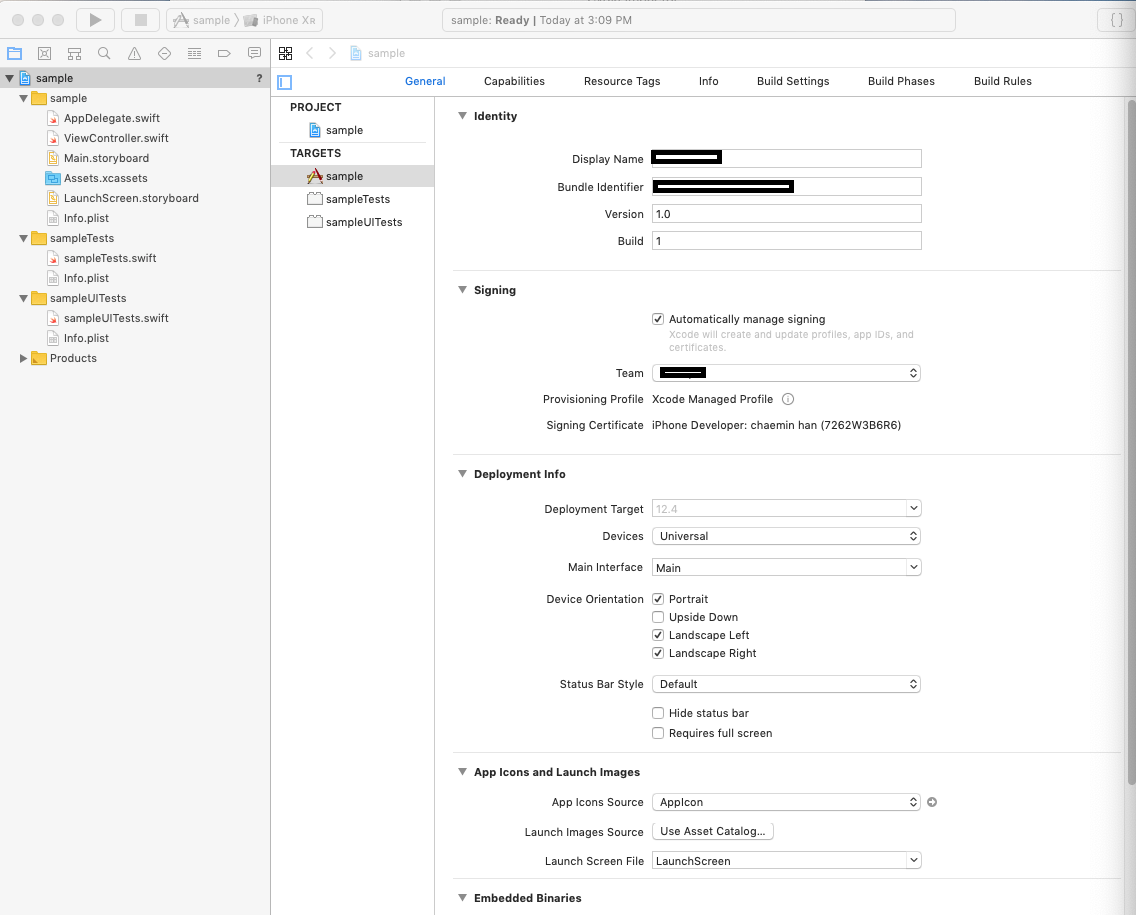Open ViewController.swift file
Image resolution: width=1136 pixels, height=915 pixels.
tap(116, 138)
